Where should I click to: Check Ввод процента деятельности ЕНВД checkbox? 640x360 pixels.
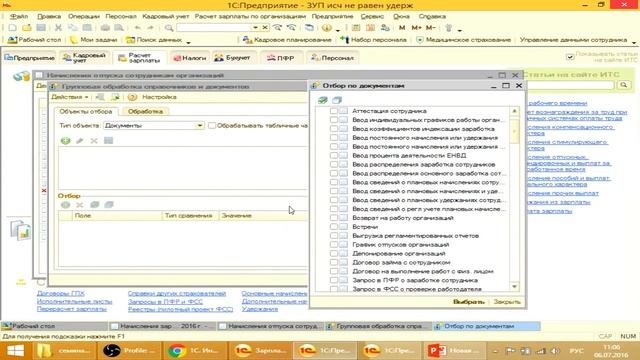coord(334,156)
